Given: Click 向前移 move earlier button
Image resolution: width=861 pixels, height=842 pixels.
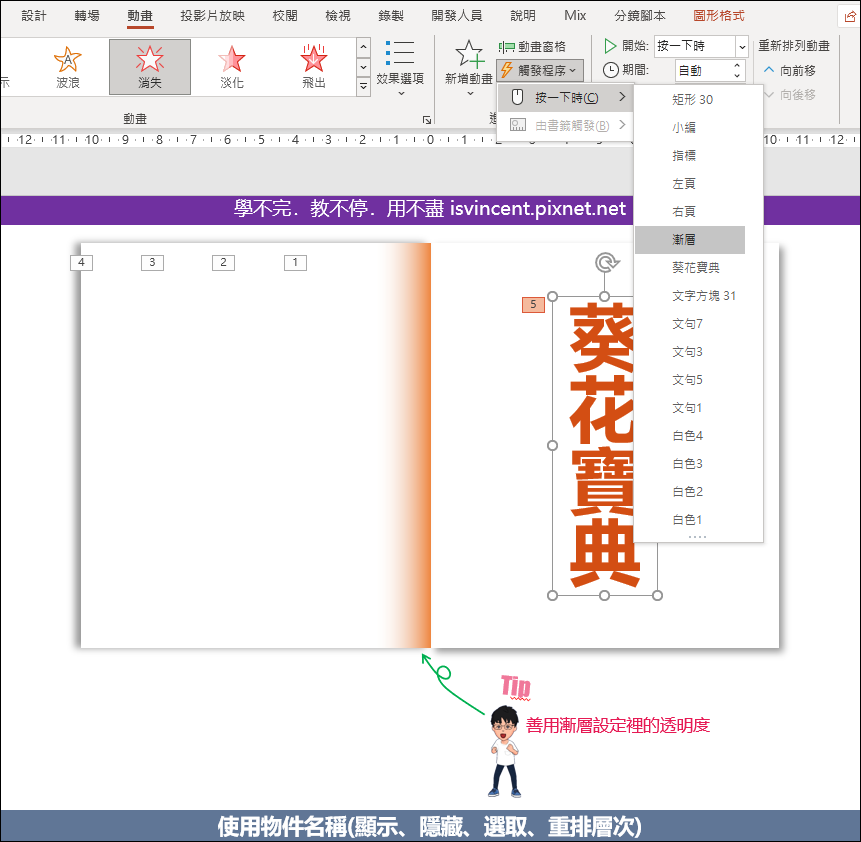Looking at the screenshot, I should [790, 71].
